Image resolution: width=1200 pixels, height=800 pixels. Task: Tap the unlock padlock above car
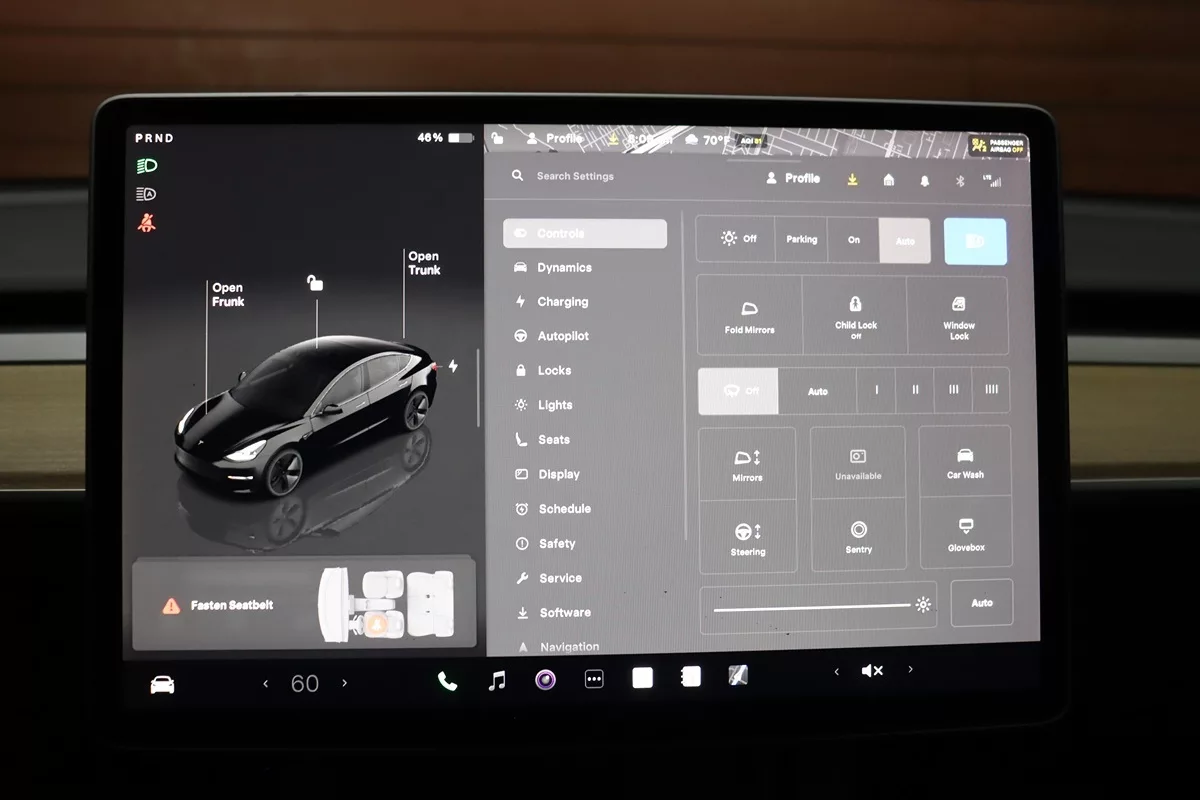pos(315,283)
